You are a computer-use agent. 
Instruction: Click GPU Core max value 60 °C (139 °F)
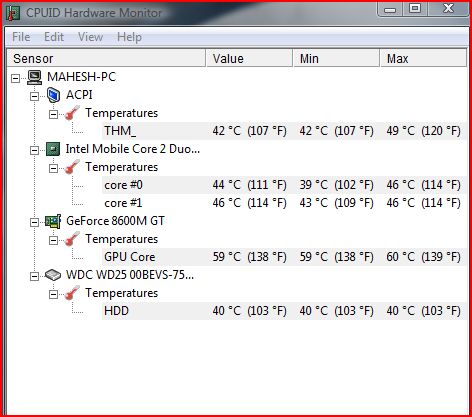423,257
